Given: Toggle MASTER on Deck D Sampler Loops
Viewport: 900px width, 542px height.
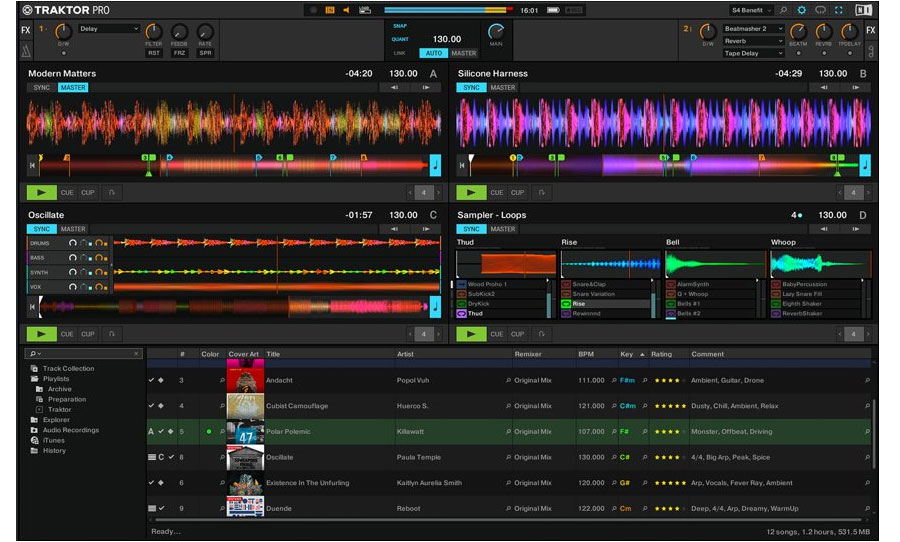Looking at the screenshot, I should point(503,229).
